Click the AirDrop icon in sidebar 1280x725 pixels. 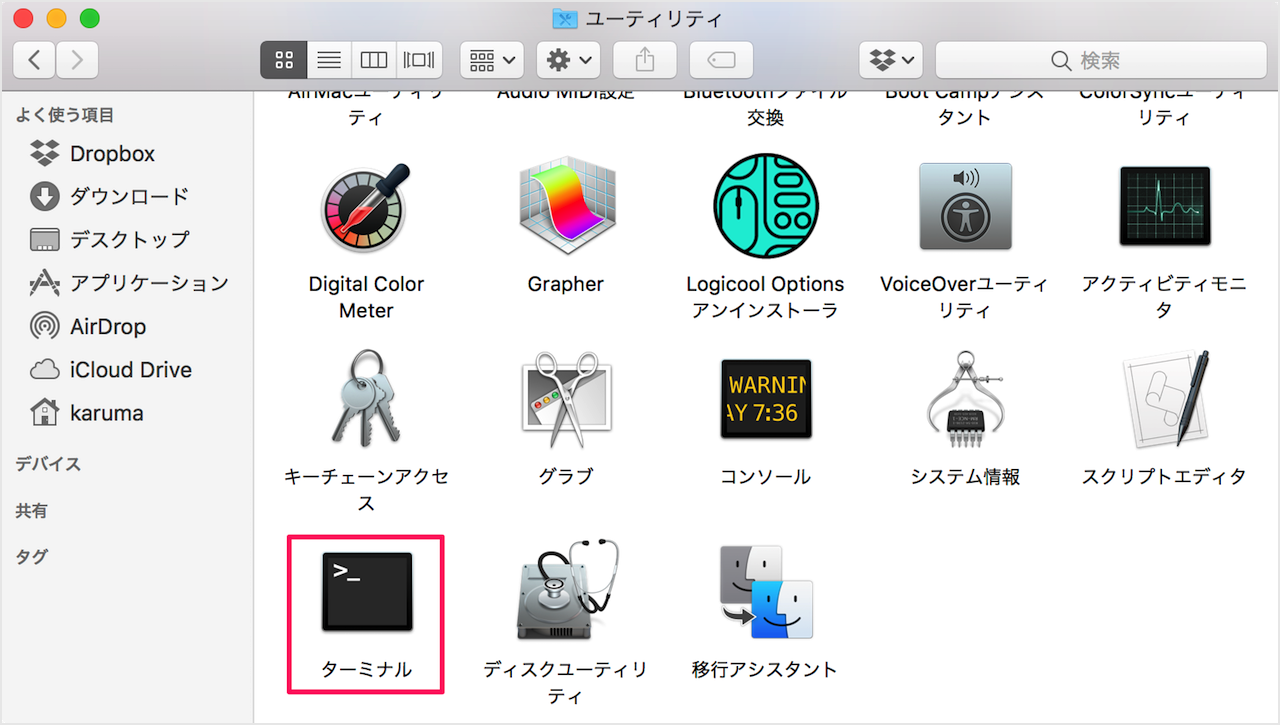coord(45,326)
